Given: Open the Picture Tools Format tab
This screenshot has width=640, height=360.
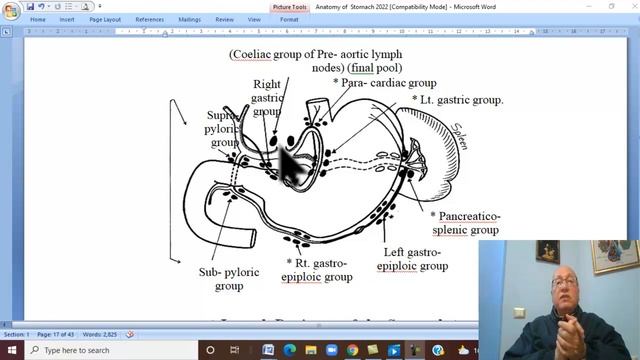Looking at the screenshot, I should (289, 20).
